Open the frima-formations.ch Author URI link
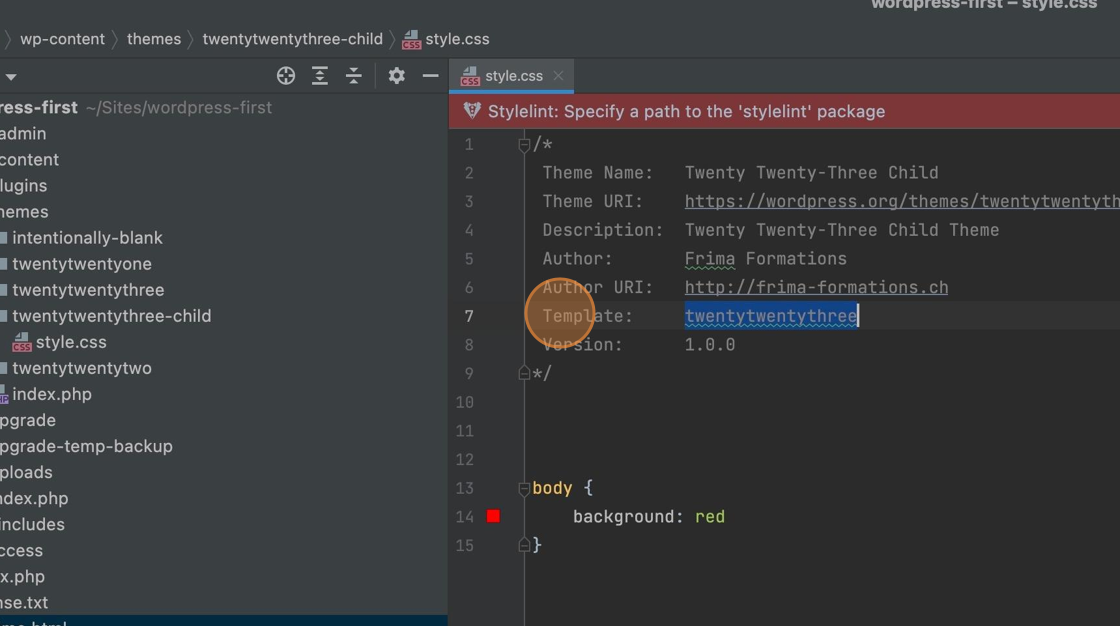 click(816, 288)
